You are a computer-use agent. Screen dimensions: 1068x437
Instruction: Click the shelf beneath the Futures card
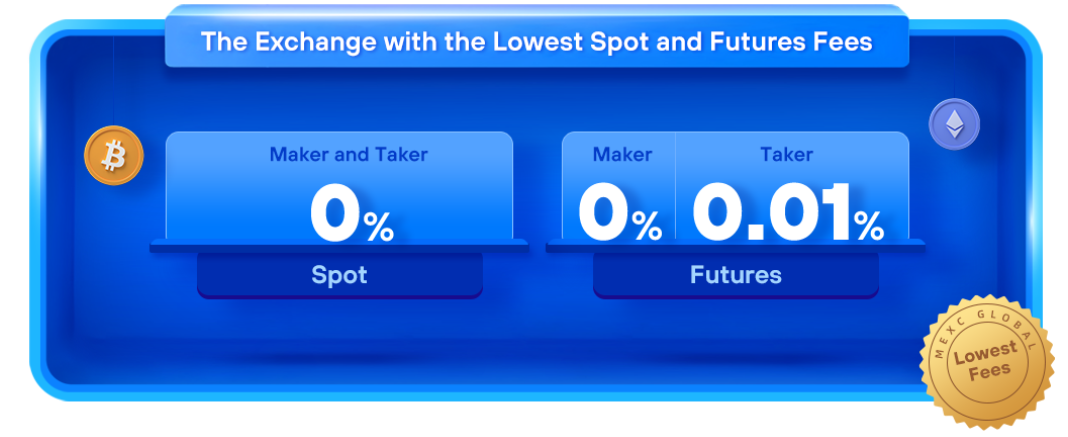click(736, 246)
